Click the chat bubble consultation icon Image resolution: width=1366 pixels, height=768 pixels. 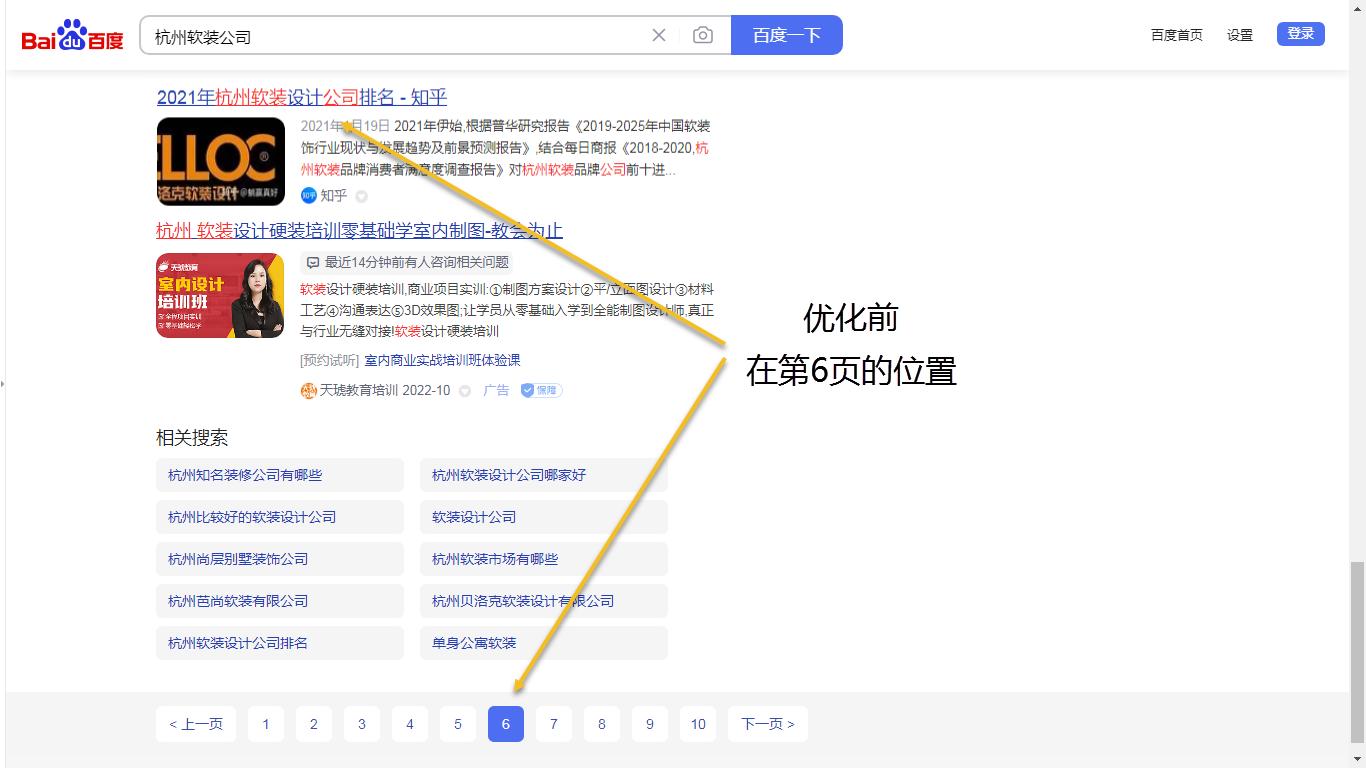[313, 262]
